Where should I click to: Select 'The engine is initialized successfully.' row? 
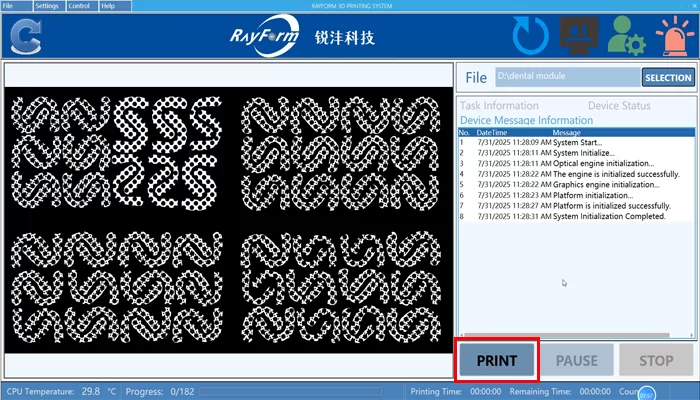tap(576, 174)
